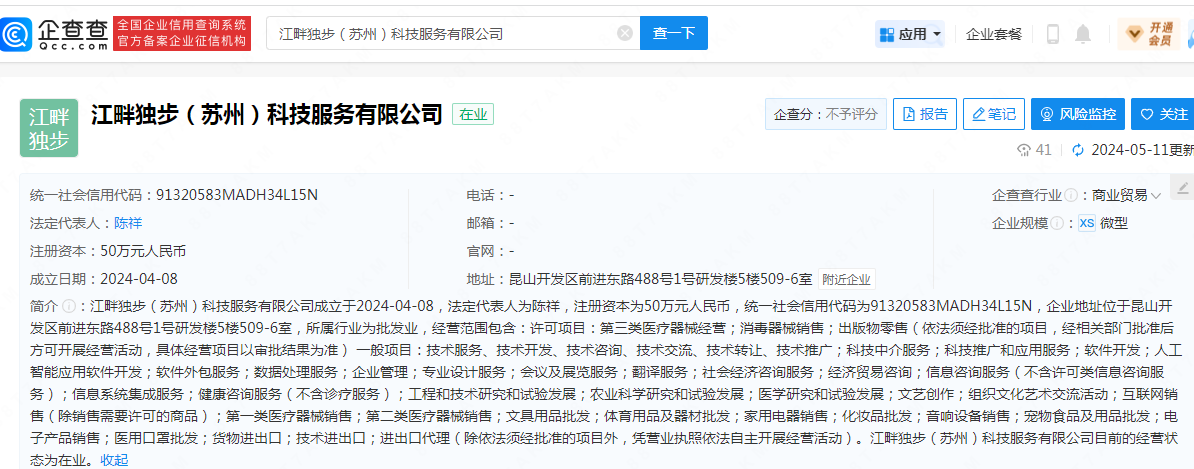Click the 微型 company scale text
1194x469 pixels.
[1114, 223]
